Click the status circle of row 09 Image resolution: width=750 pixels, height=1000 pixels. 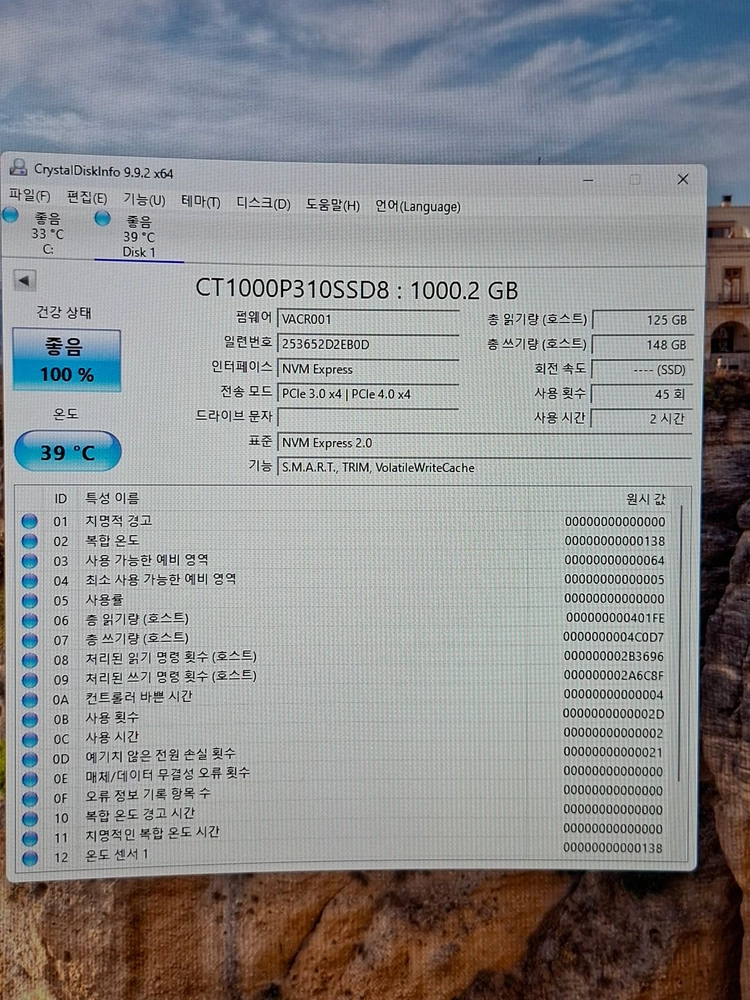click(x=29, y=679)
